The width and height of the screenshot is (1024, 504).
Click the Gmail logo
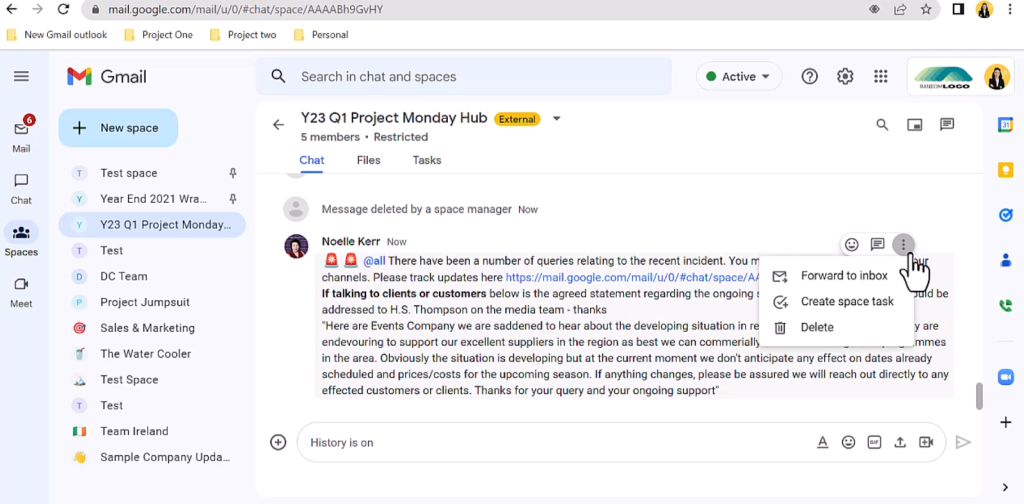click(x=106, y=76)
